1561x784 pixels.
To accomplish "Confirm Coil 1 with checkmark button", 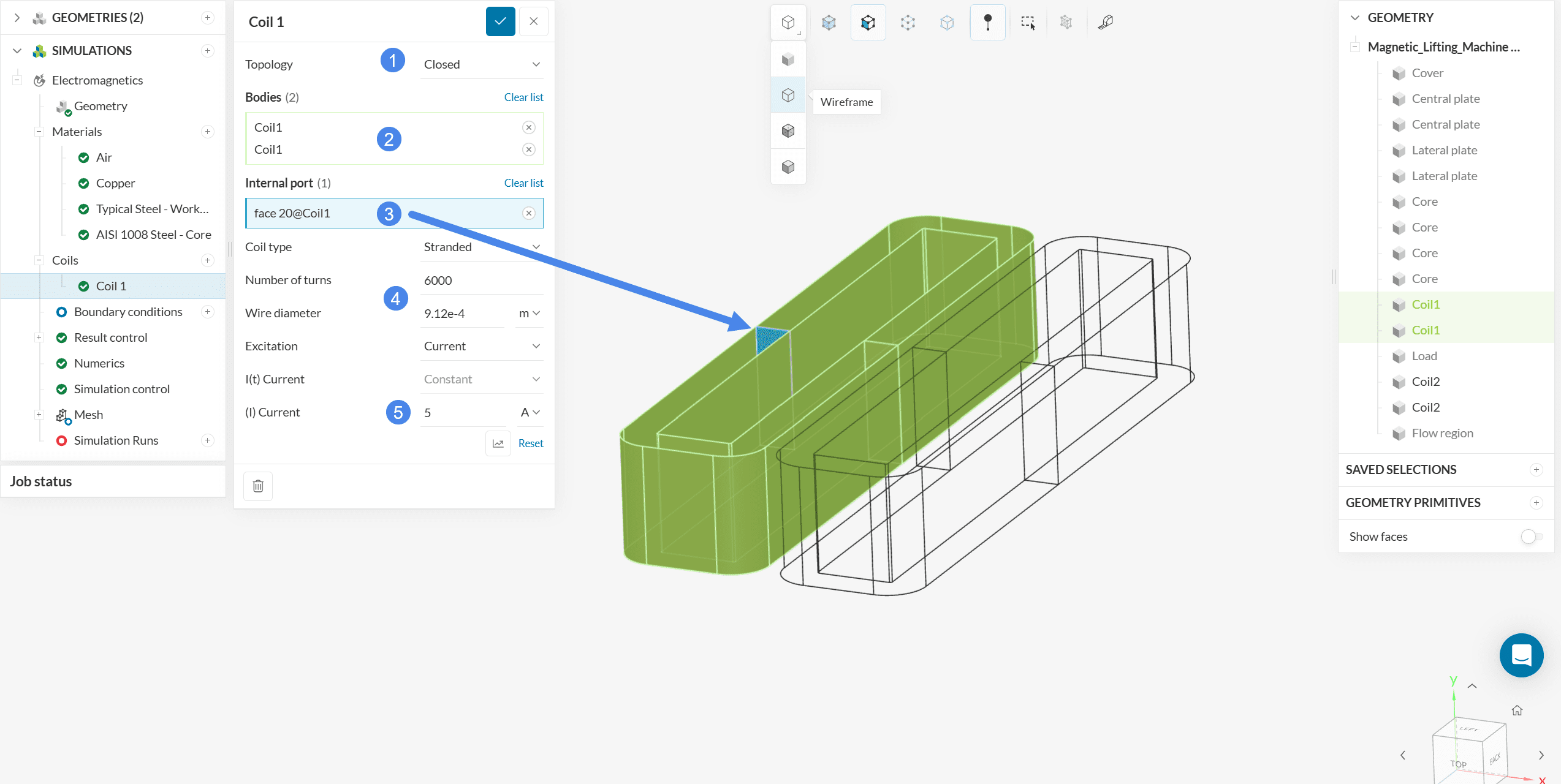I will pos(500,21).
